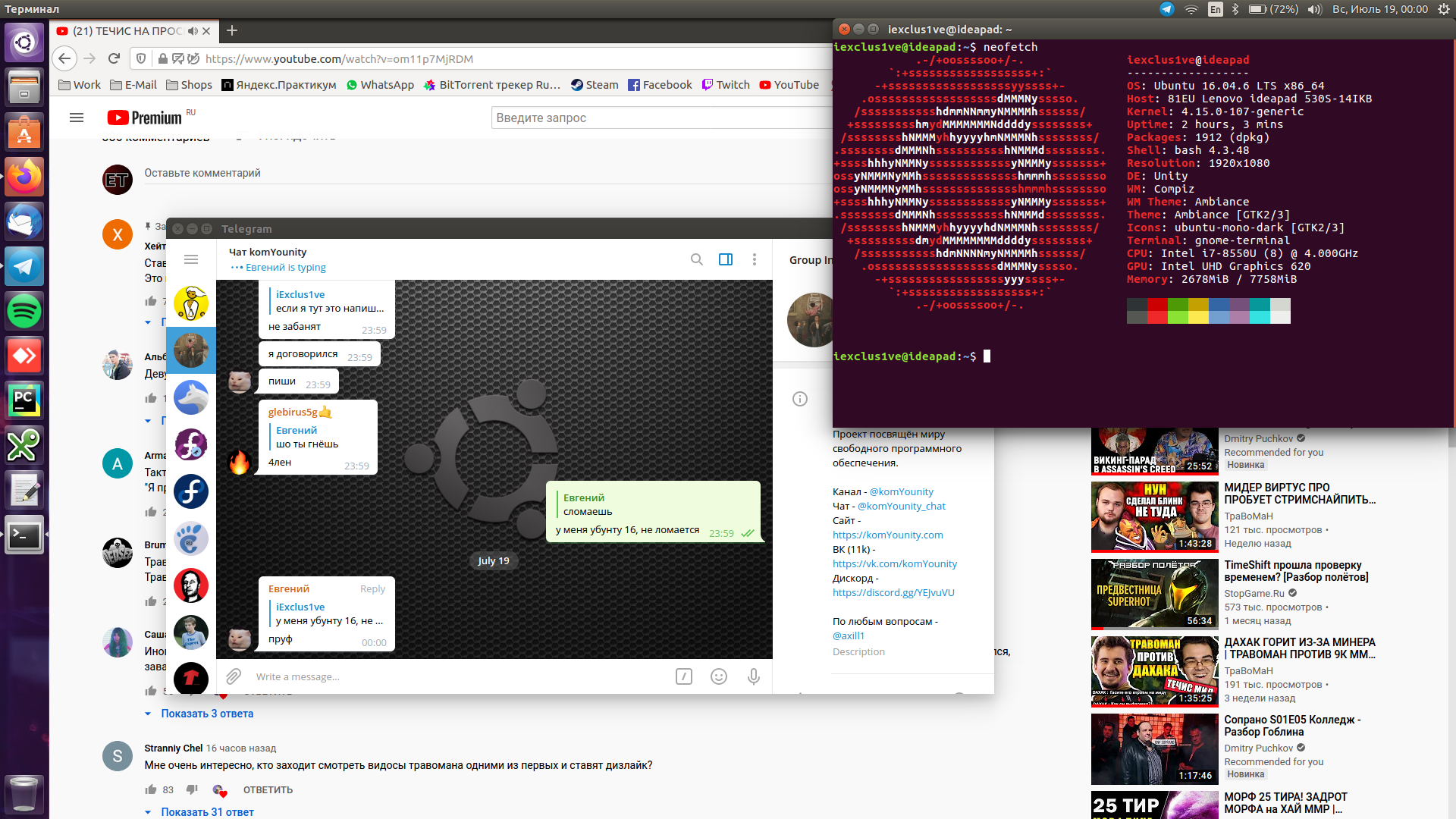The image size is (1456, 819).
Task: Open TimeShift video thumbnail
Action: (x=1155, y=595)
